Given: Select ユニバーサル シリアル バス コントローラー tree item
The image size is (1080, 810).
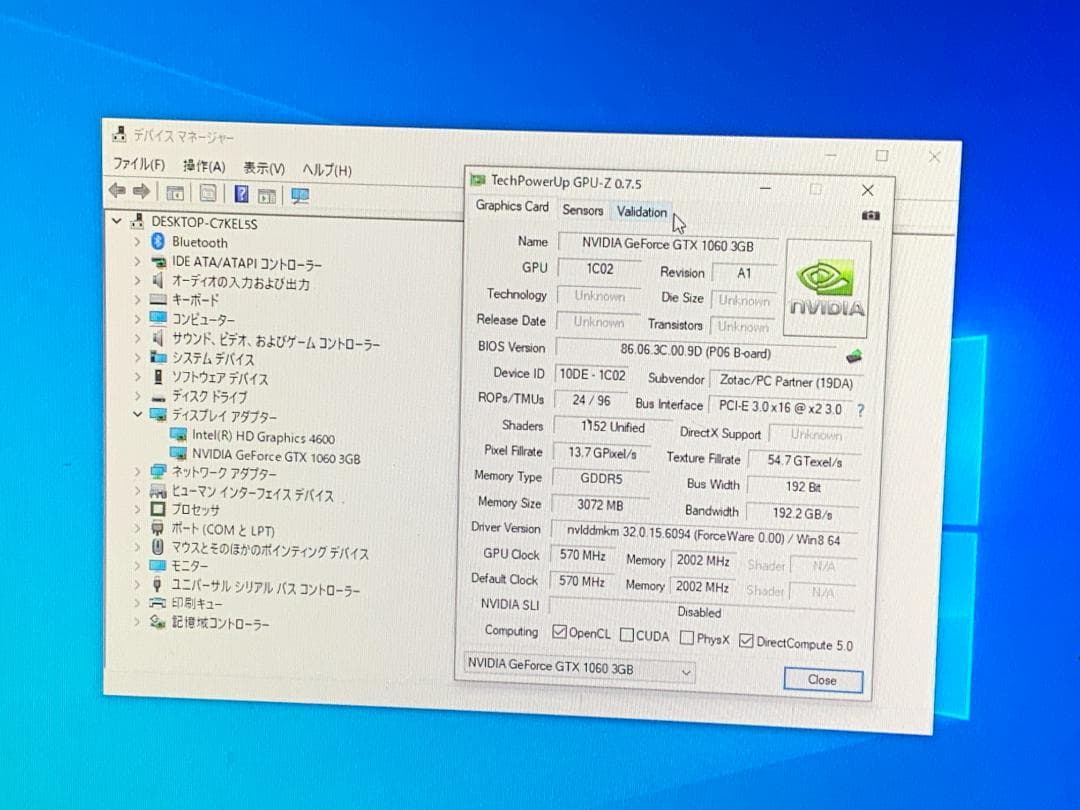Looking at the screenshot, I should pyautogui.click(x=265, y=588).
